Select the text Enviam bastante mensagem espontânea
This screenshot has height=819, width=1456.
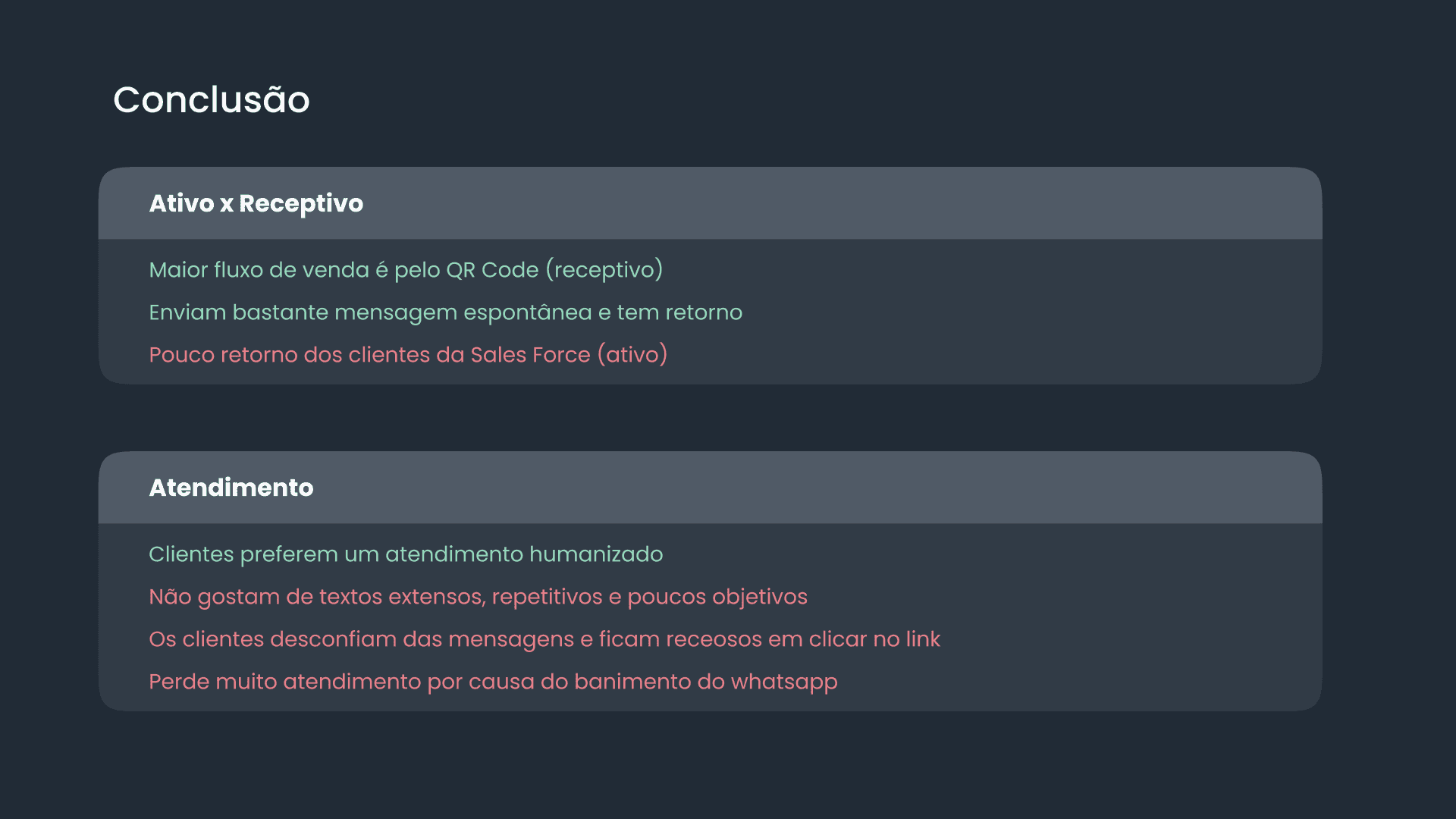click(x=370, y=312)
